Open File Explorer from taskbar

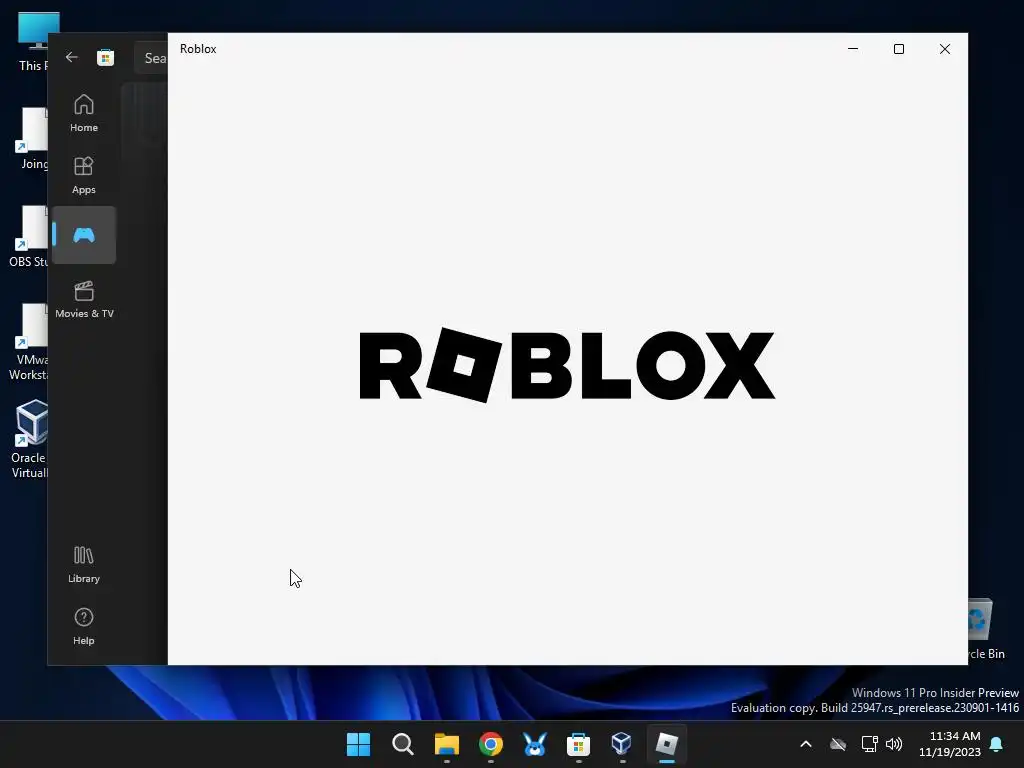pyautogui.click(x=447, y=744)
